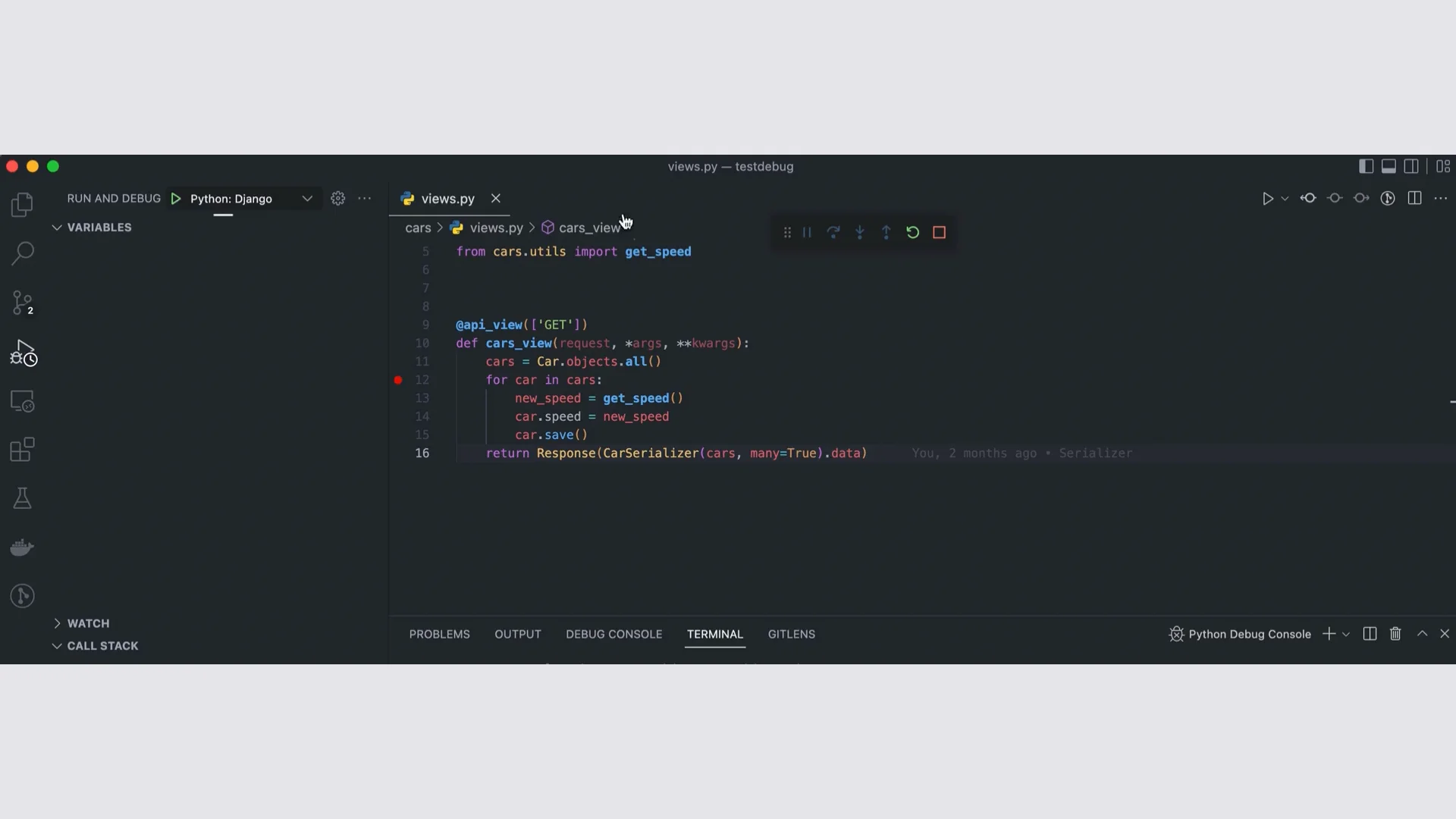The width and height of the screenshot is (1456, 819).
Task: Step over in debug toolbar
Action: 833,233
